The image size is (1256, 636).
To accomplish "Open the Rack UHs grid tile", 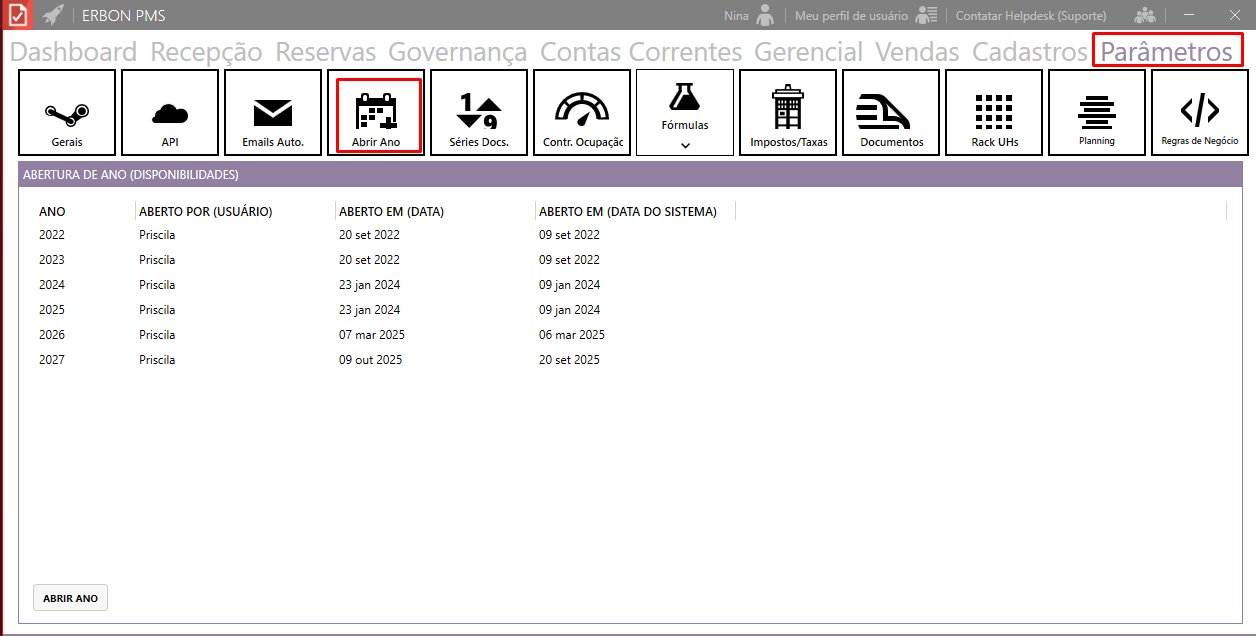I will click(x=994, y=112).
